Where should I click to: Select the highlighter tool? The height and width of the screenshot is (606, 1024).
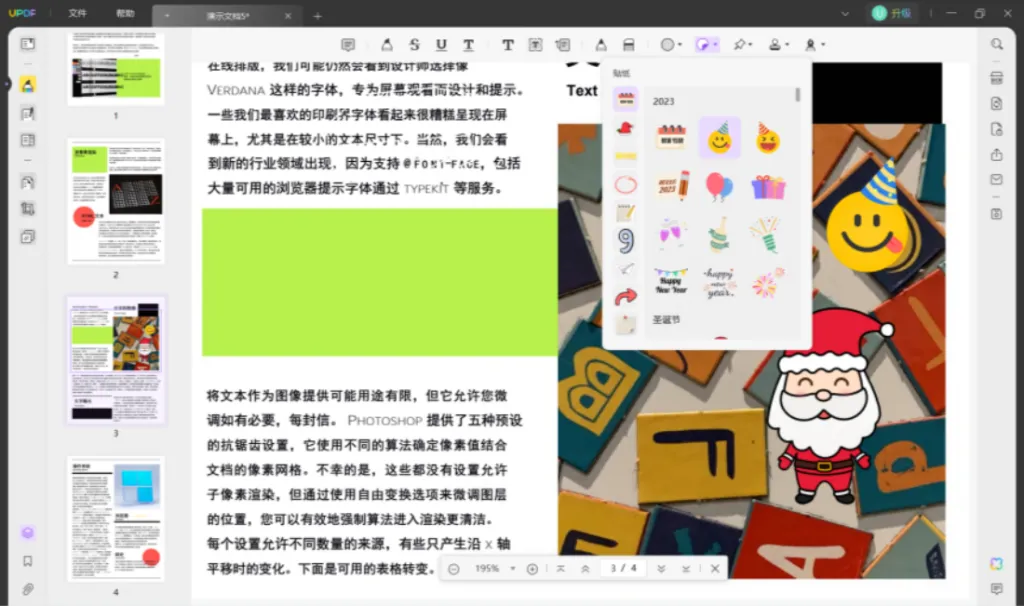(x=387, y=44)
